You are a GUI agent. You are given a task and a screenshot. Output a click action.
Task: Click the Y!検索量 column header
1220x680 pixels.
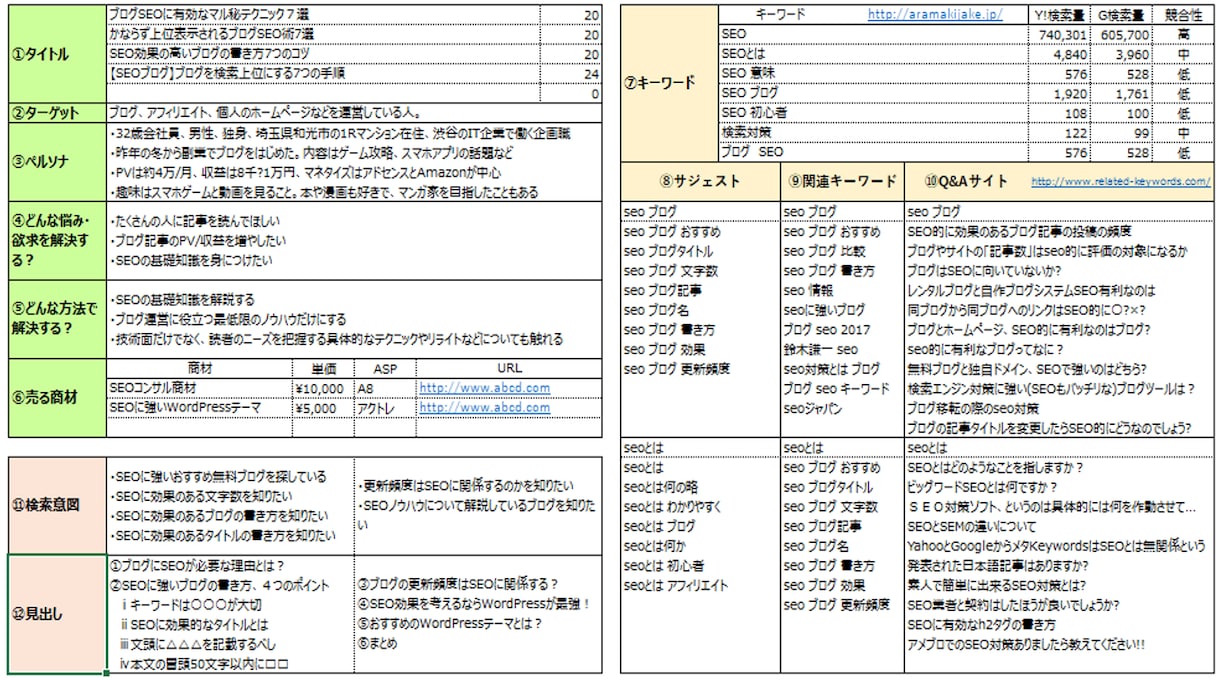pyautogui.click(x=1059, y=15)
